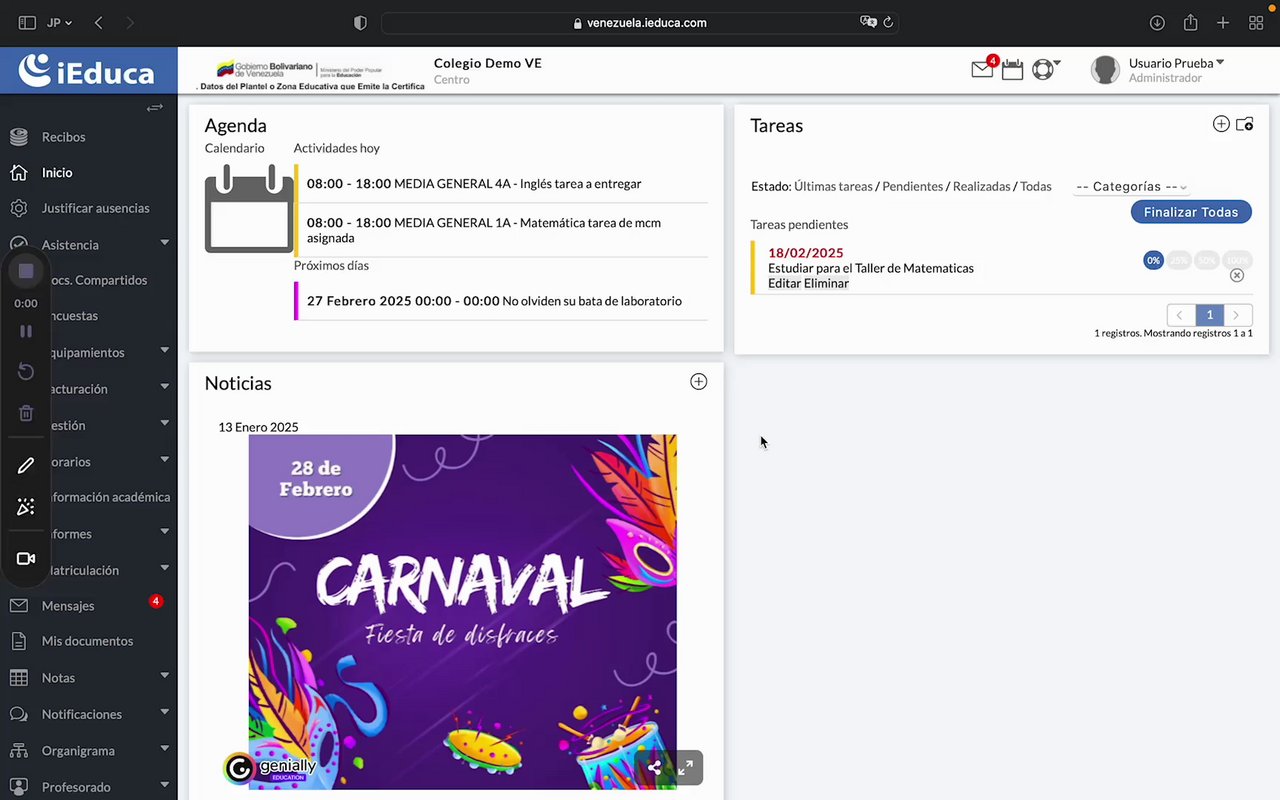Go to Inicio home icon
This screenshot has height=800, width=1280.
(x=18, y=172)
